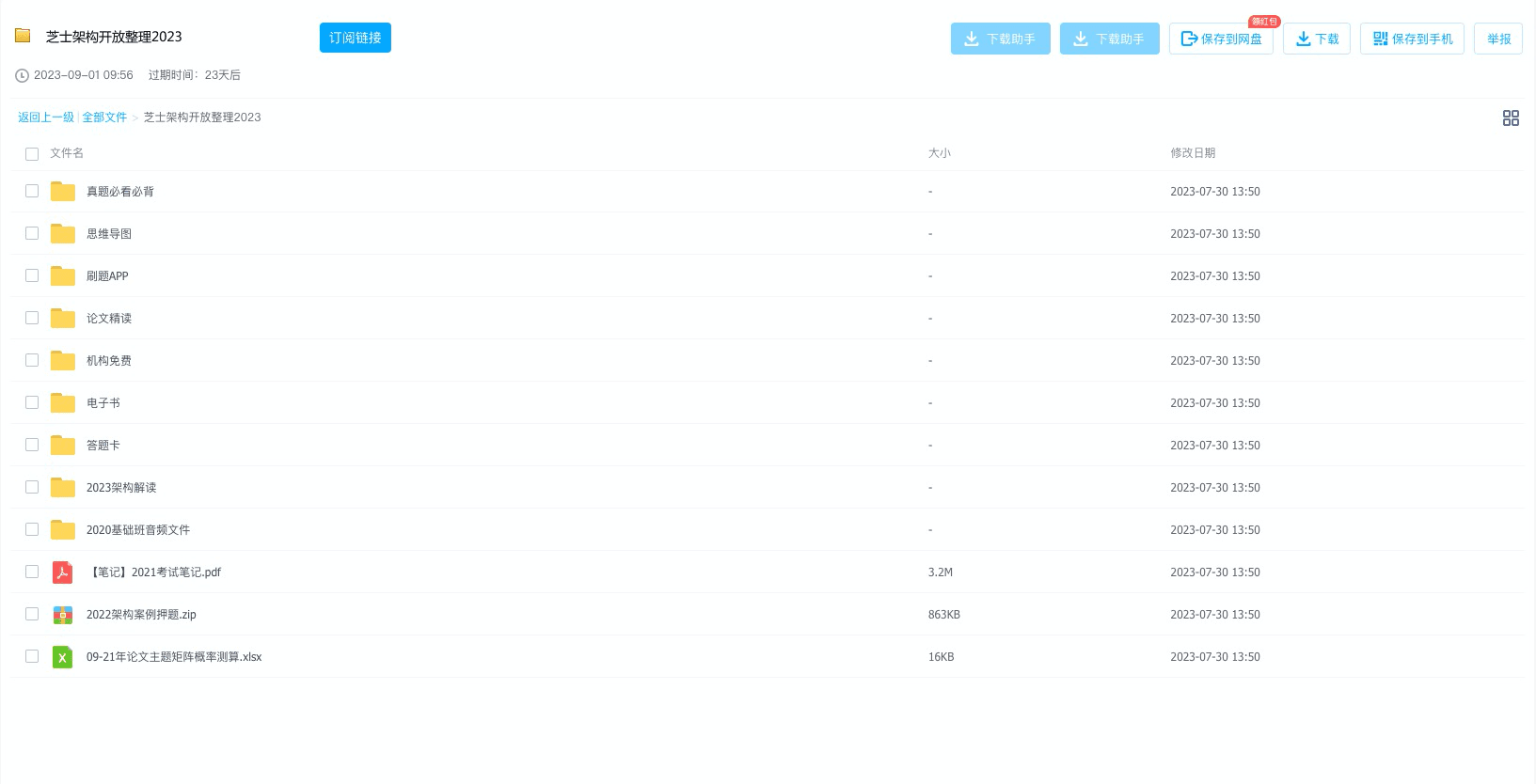Image resolution: width=1536 pixels, height=784 pixels.
Task: Open the 机构免费 folder name
Action: pos(109,361)
